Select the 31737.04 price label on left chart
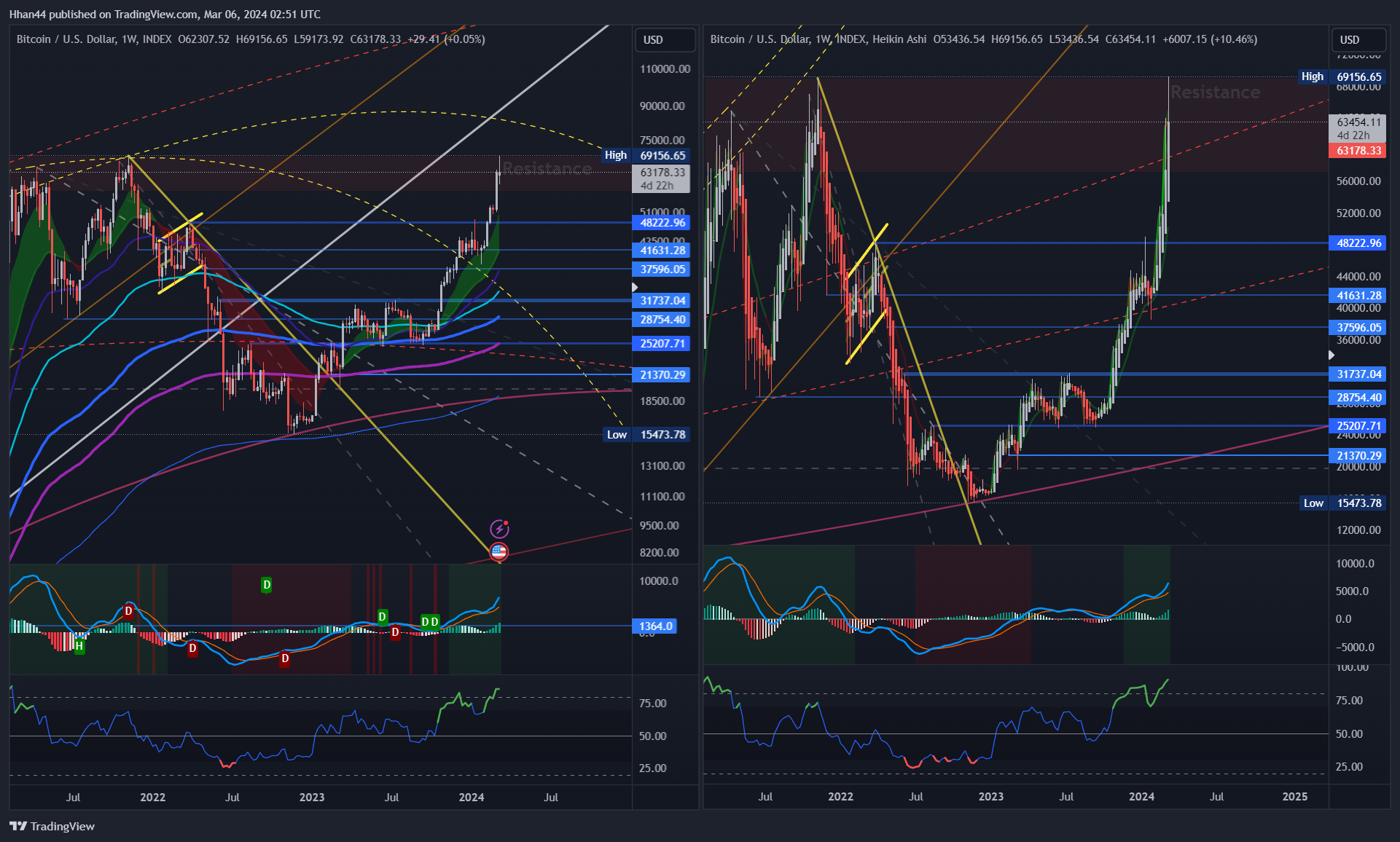Image resolution: width=1400 pixels, height=842 pixels. pyautogui.click(x=662, y=301)
